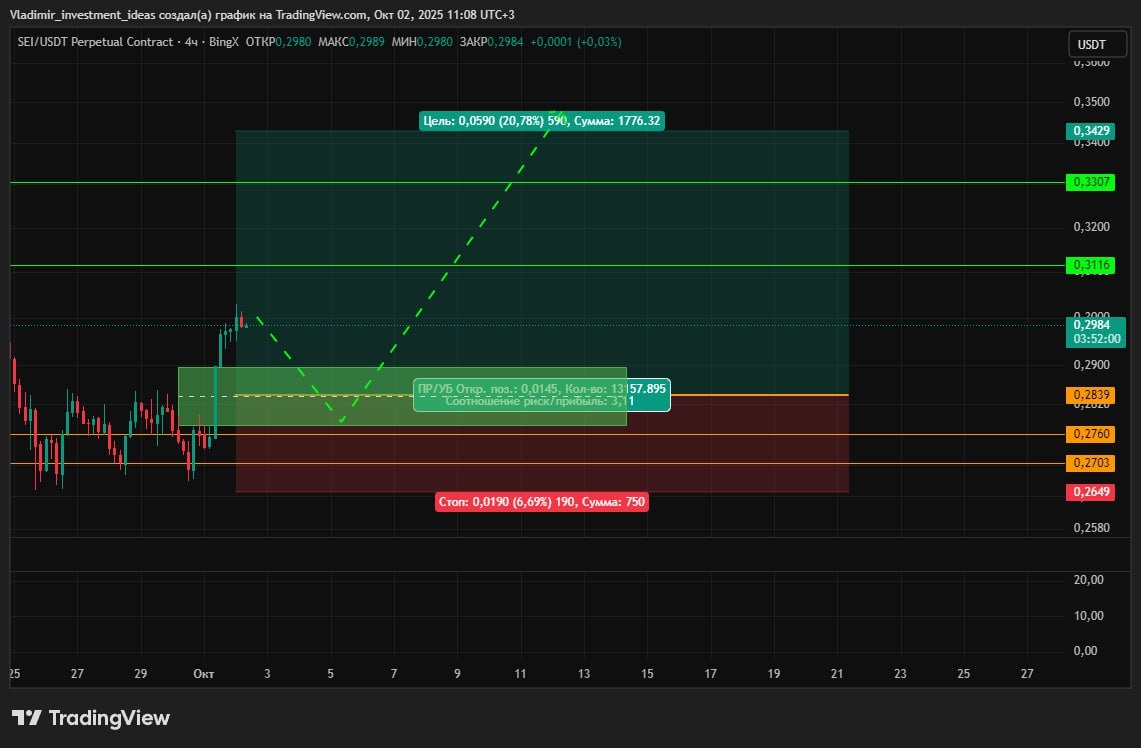This screenshot has width=1141, height=748.
Task: Click the red stop label 'Стоп: 0,0190'
Action: pos(541,502)
